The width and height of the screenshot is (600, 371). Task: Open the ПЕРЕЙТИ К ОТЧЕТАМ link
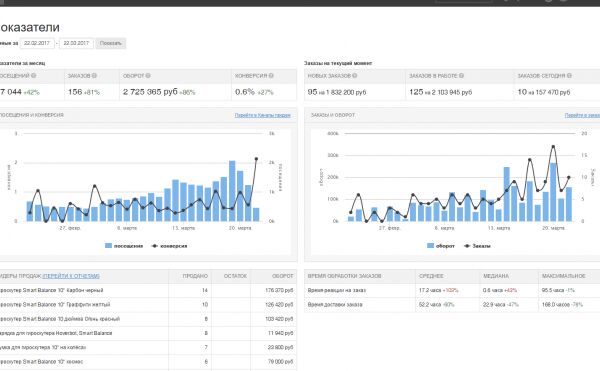pyautogui.click(x=71, y=276)
